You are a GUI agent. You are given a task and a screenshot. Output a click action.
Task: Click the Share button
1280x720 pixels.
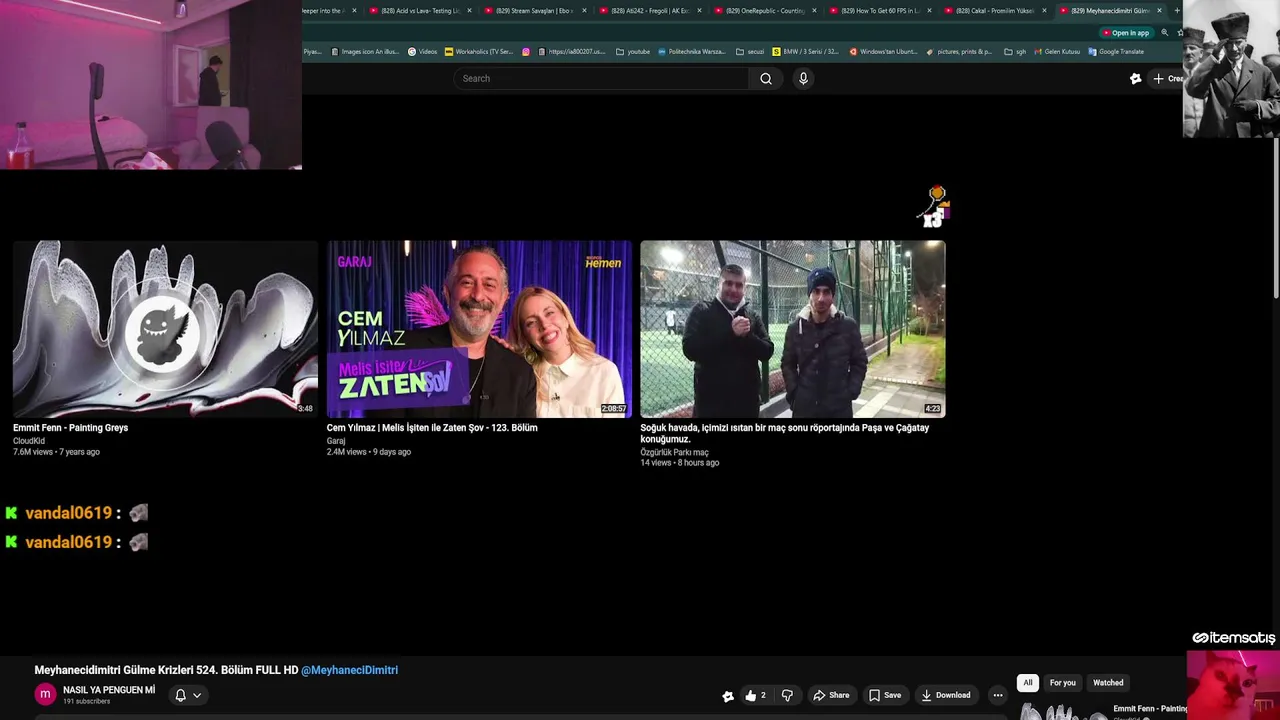pyautogui.click(x=831, y=695)
